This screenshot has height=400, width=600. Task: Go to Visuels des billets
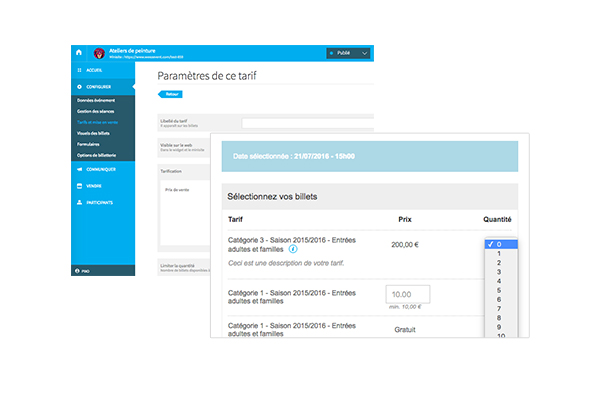click(x=93, y=133)
